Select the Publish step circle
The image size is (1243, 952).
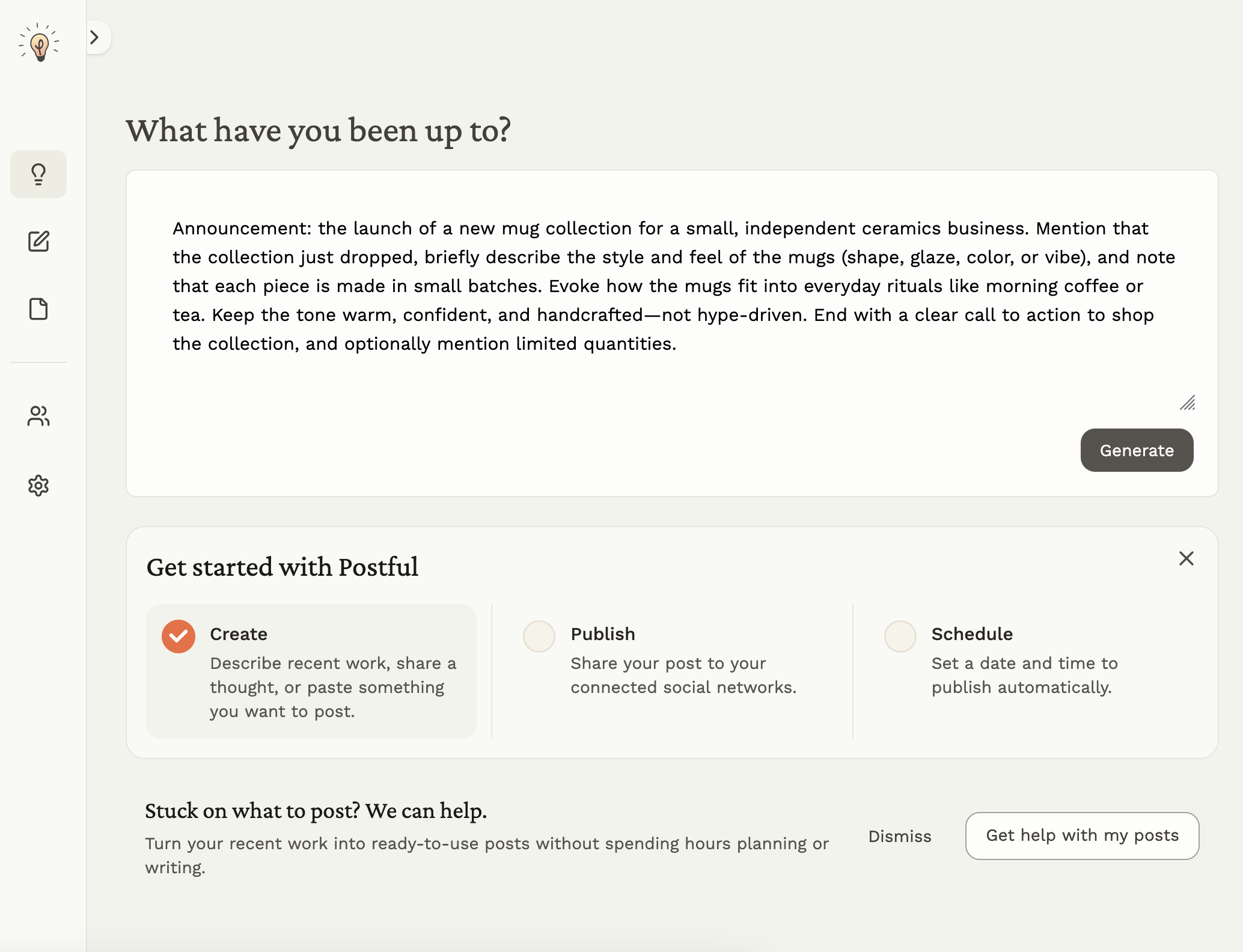tap(539, 636)
